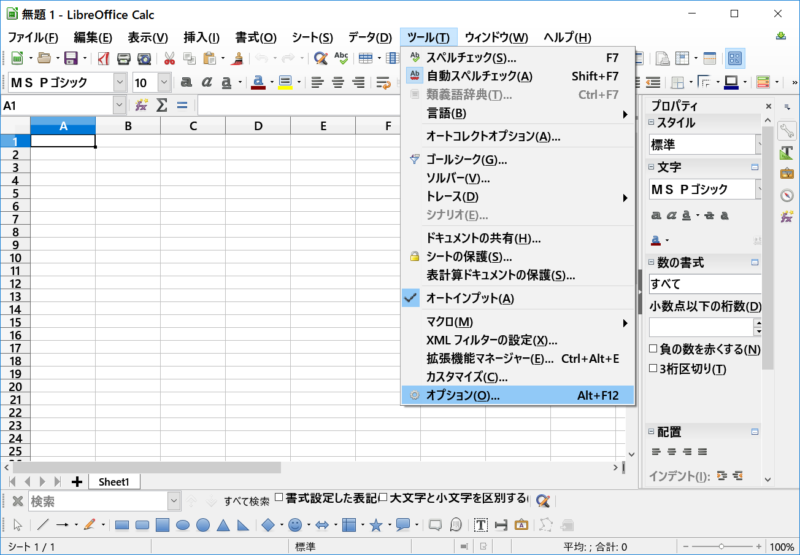Switch to the Sheet1 tab
Viewport: 800px width, 555px height.
(x=114, y=482)
